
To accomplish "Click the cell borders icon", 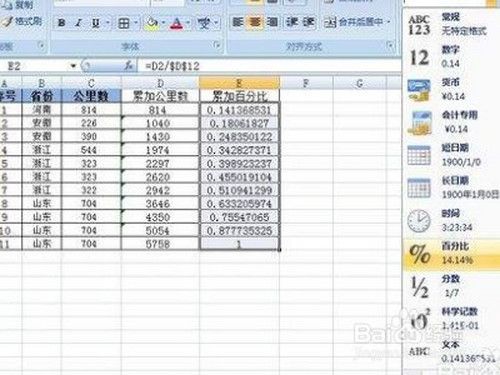I will (124, 23).
